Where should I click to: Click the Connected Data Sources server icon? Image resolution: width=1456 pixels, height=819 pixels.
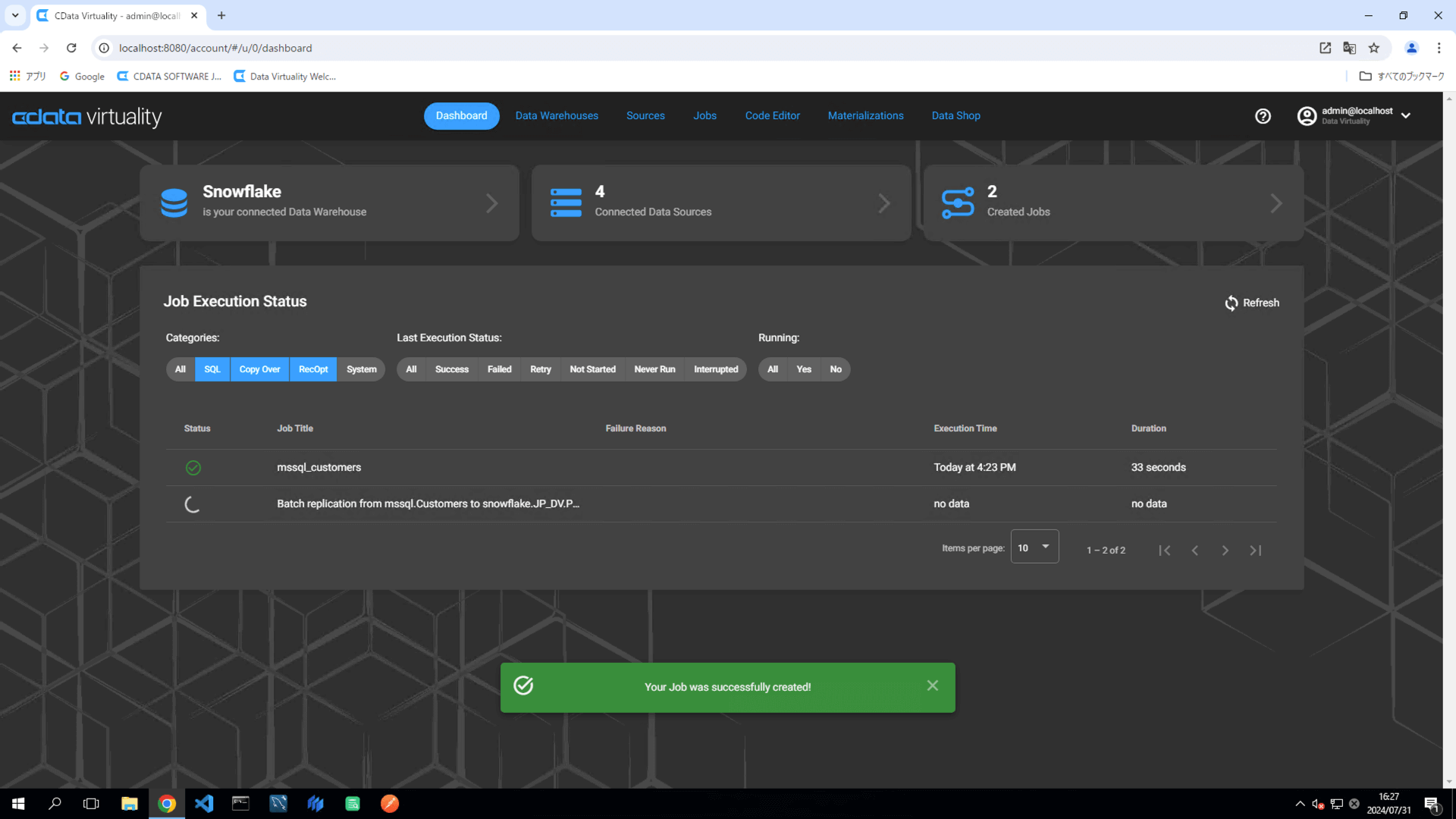(x=566, y=202)
